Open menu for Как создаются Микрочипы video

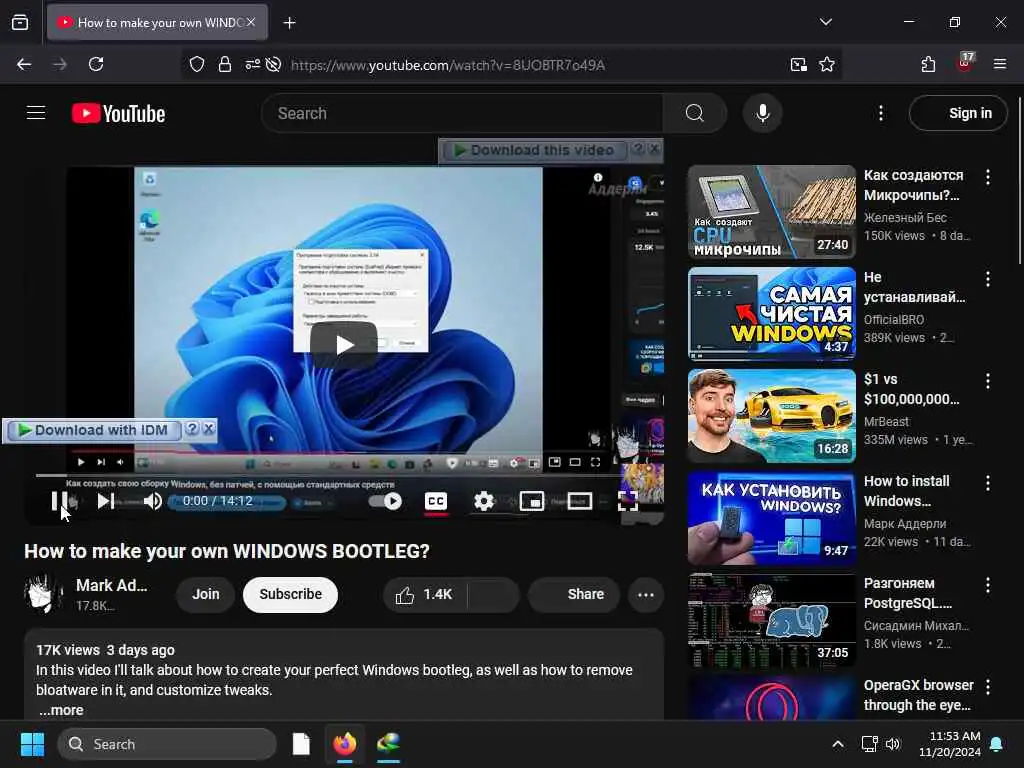(x=987, y=176)
